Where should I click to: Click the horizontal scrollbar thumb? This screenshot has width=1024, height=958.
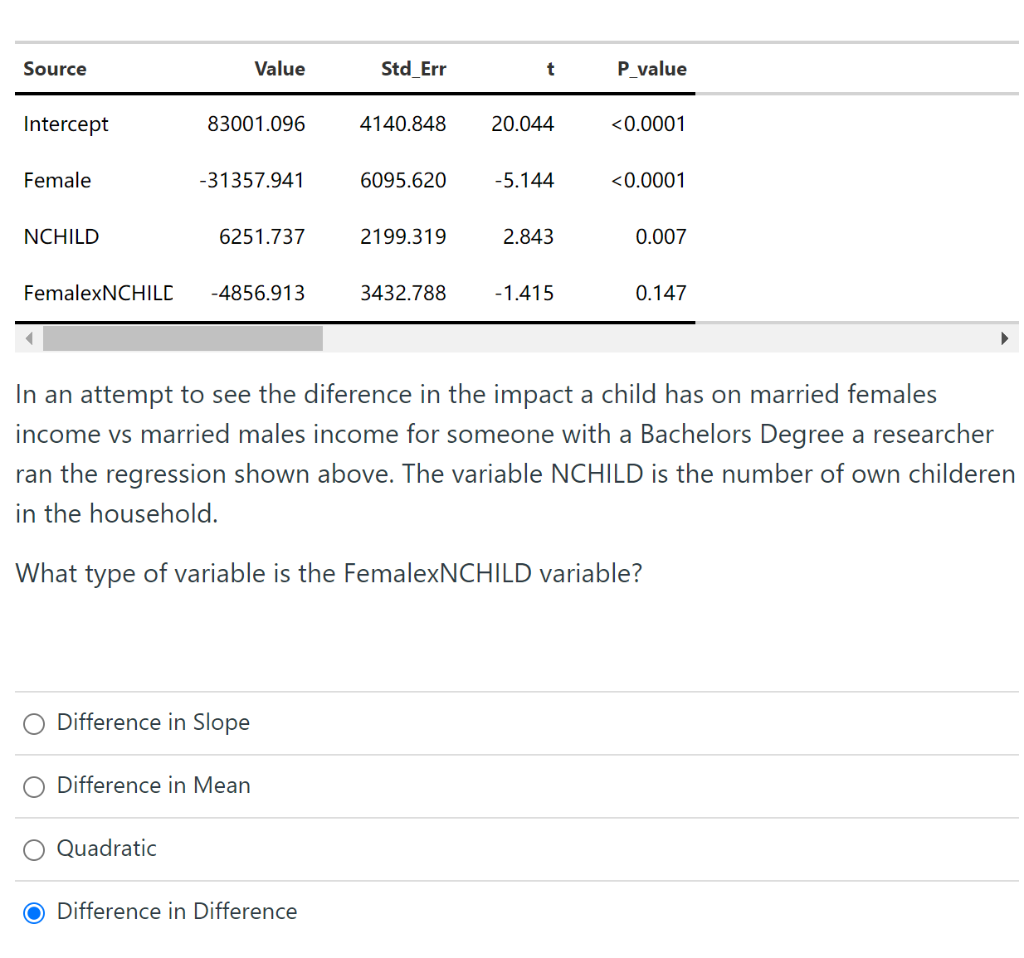coord(183,338)
